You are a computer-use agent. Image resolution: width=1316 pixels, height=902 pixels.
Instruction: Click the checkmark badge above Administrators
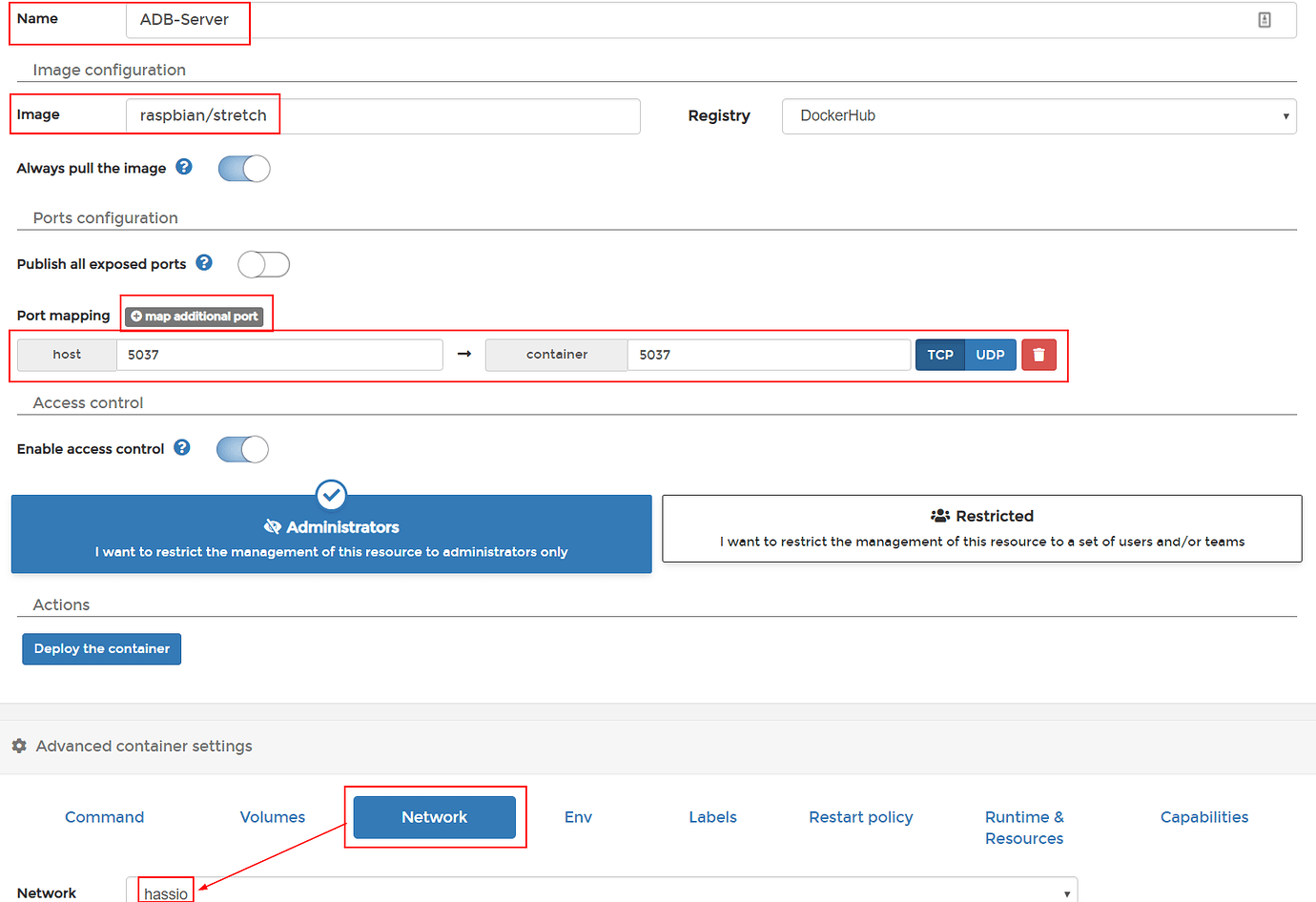pos(331,494)
